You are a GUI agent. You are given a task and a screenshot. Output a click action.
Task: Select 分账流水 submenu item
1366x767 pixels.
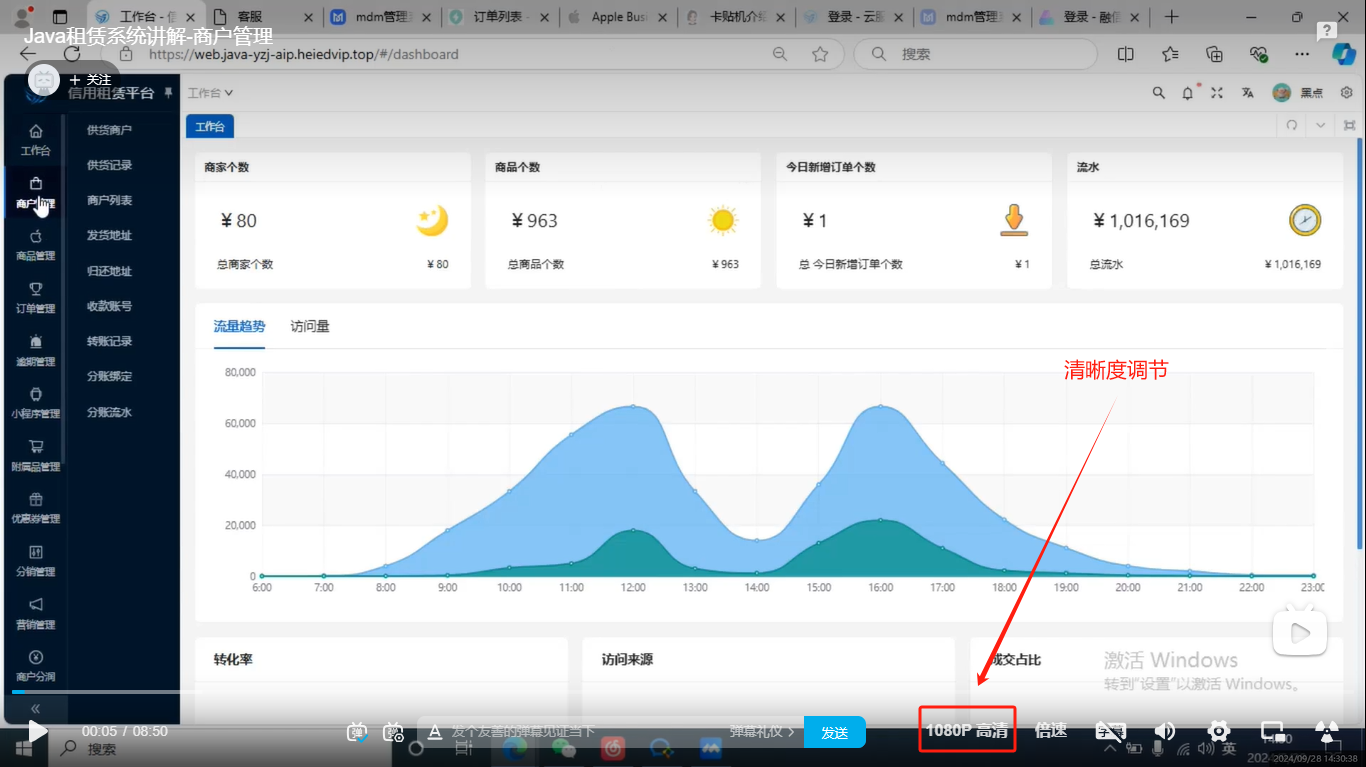[x=109, y=412]
